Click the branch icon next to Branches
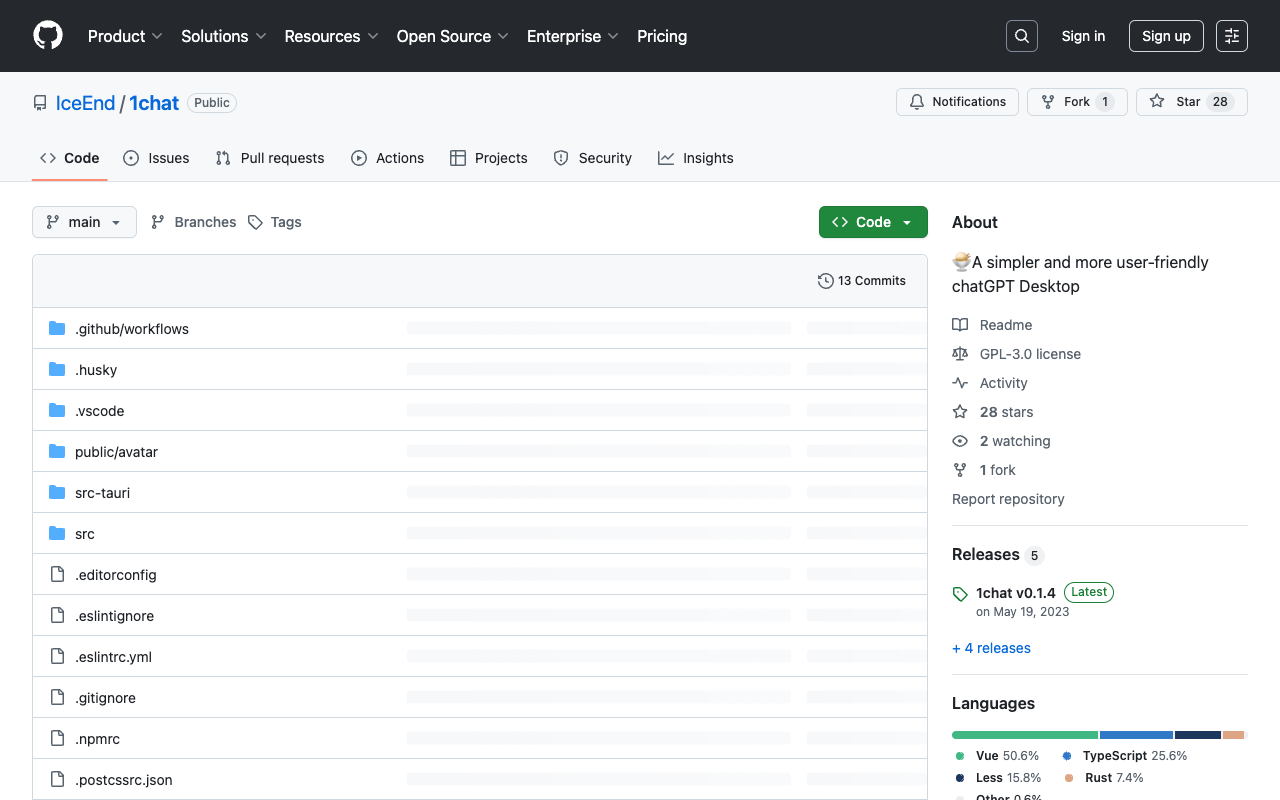Image resolution: width=1280 pixels, height=800 pixels. (158, 222)
